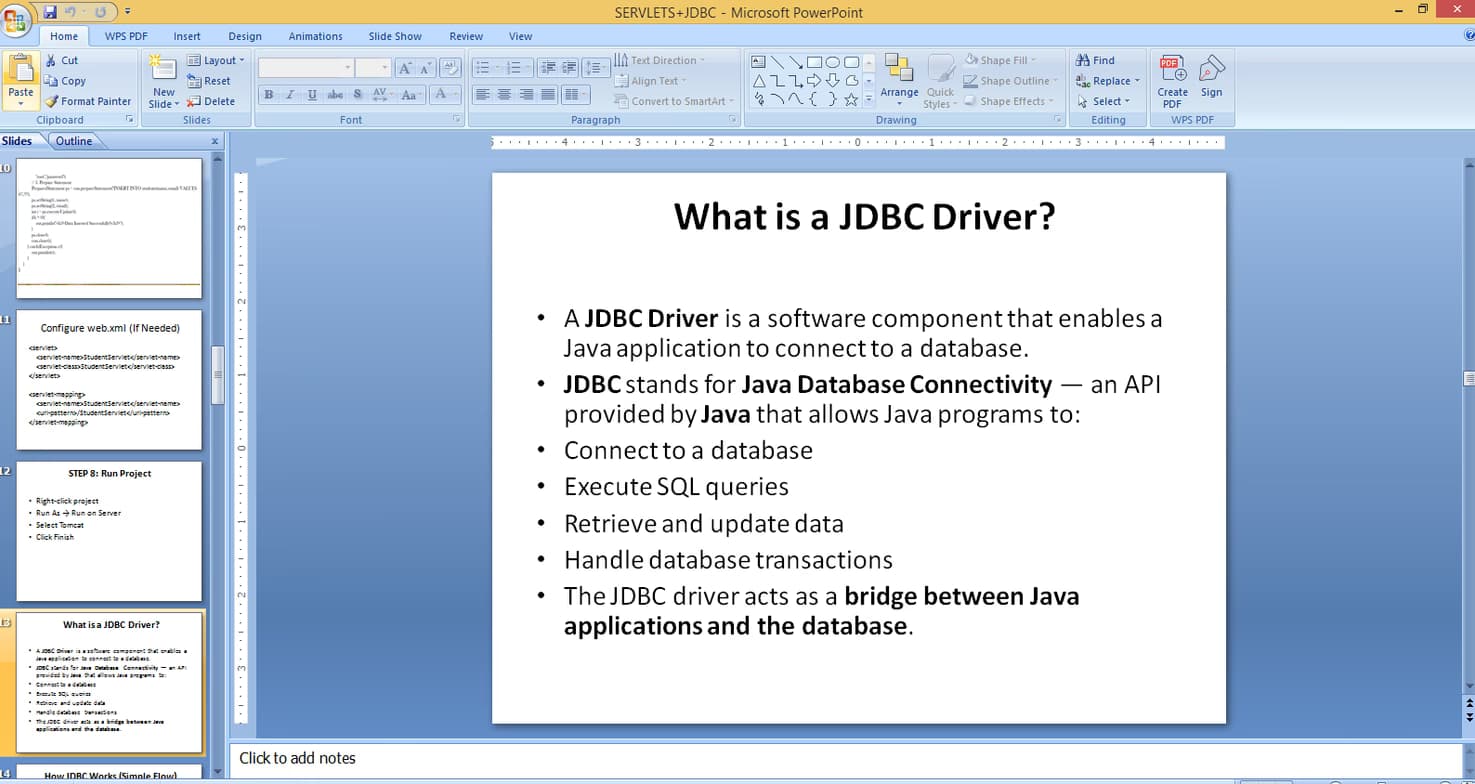
Task: Click the Office button logo
Action: coord(17,20)
